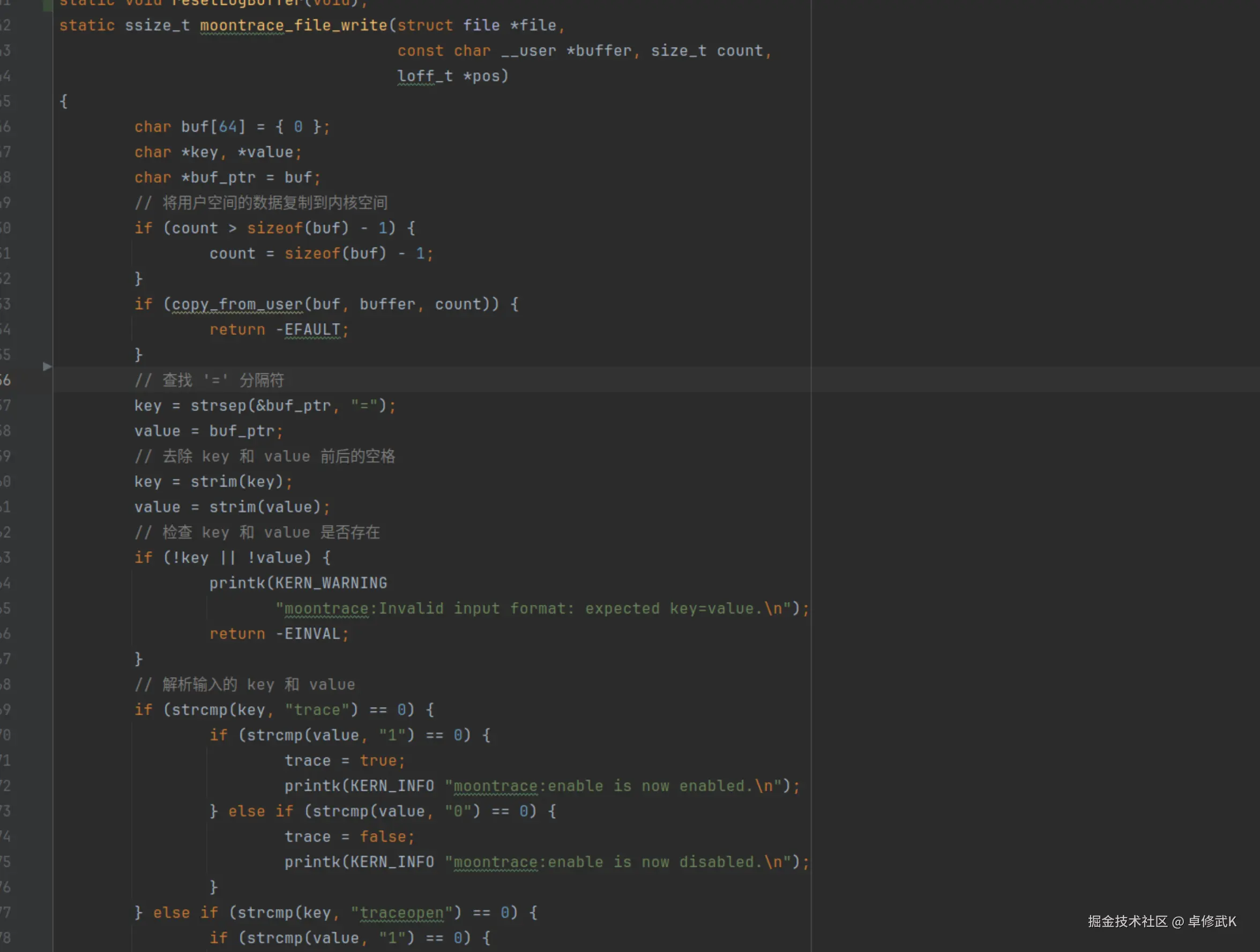
Task: Click the 'enable is now disabled' string
Action: (625, 861)
